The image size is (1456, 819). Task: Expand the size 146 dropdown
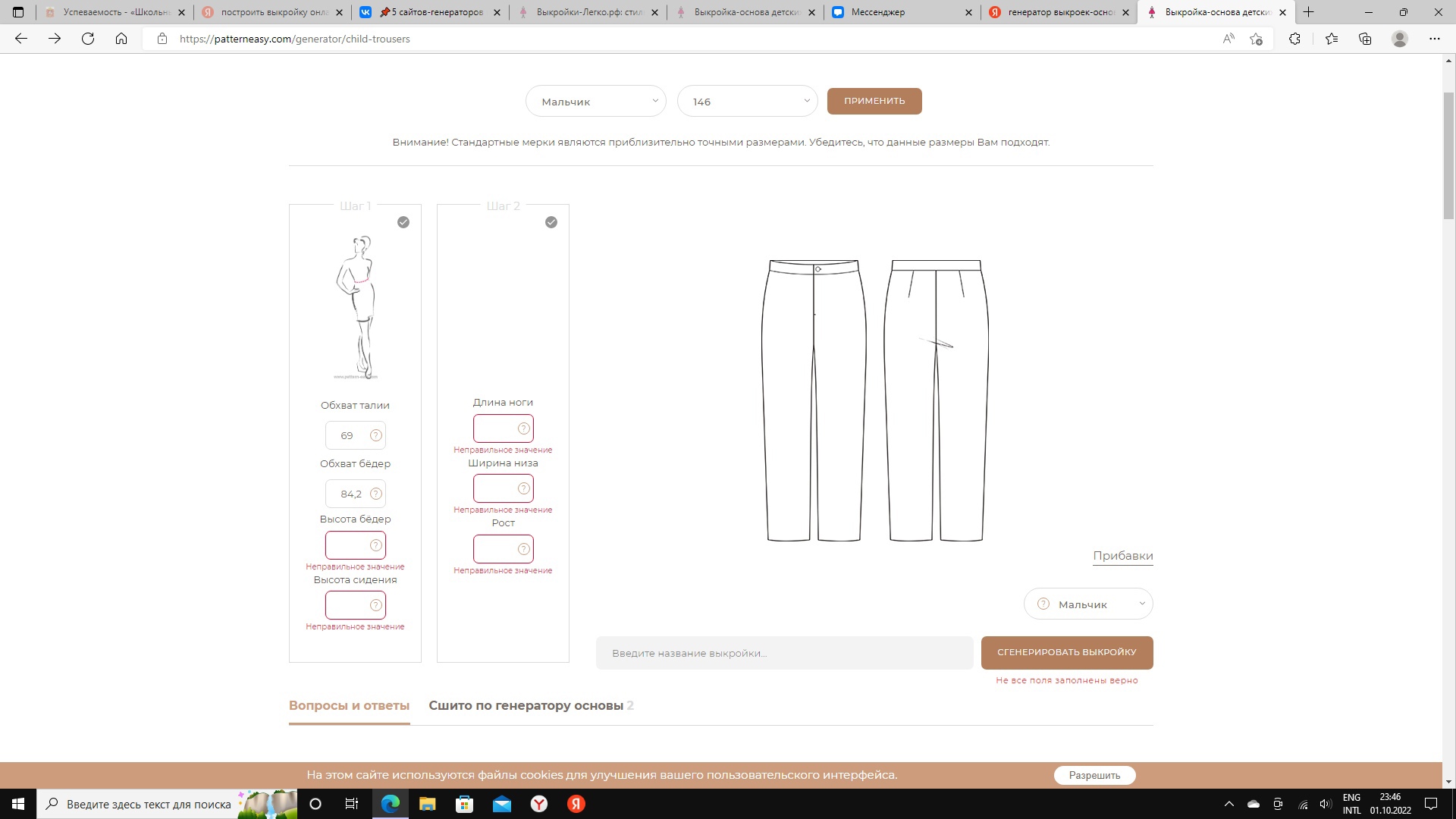tap(747, 102)
